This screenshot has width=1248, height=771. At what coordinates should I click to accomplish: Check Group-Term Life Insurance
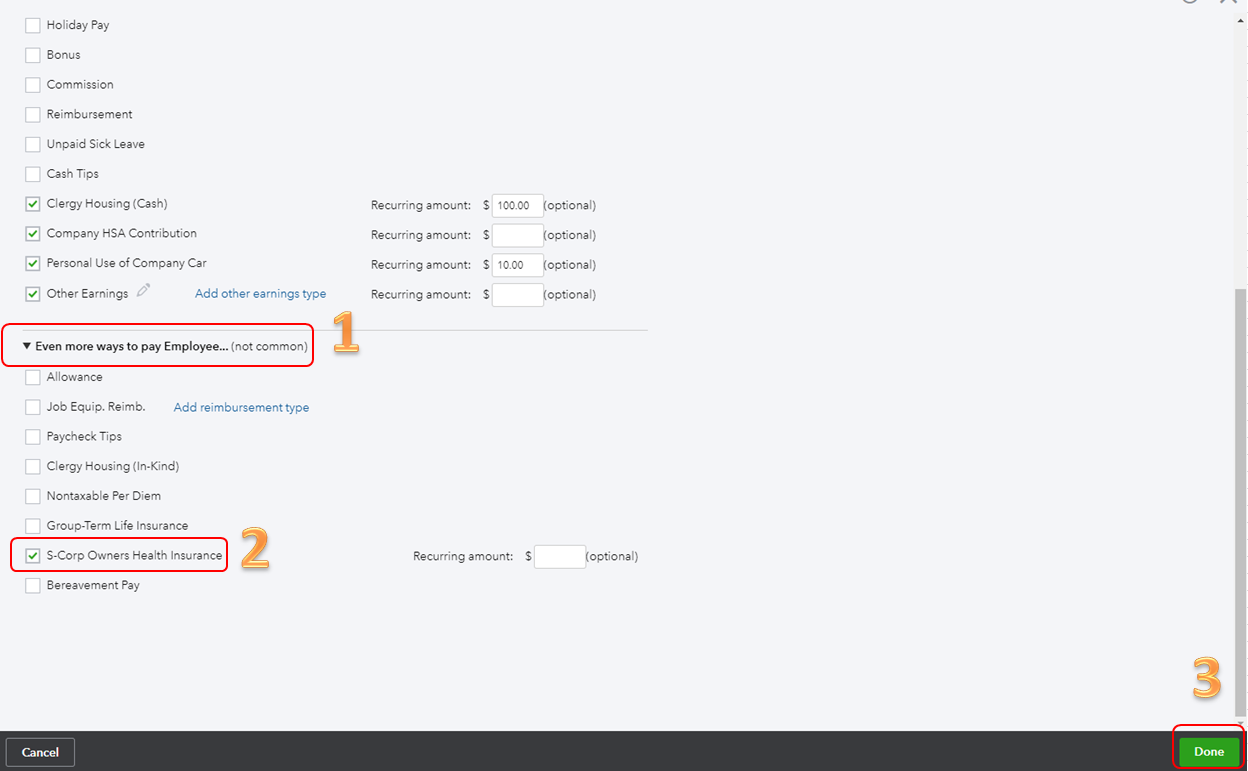[33, 526]
